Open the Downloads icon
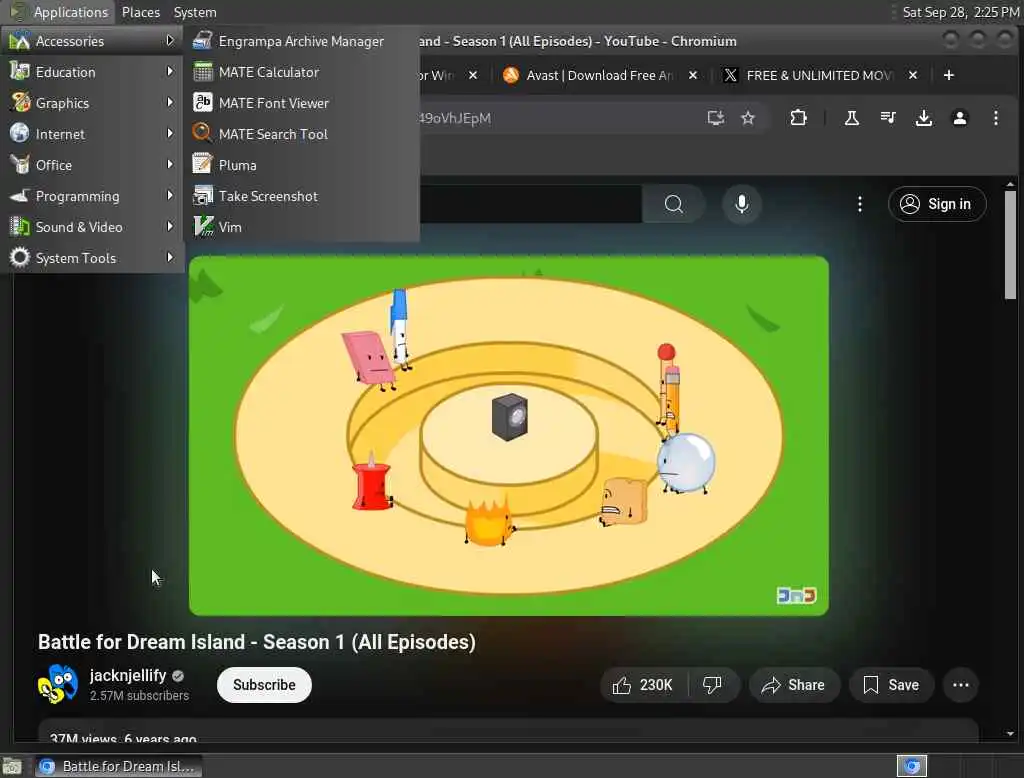Screen dimensions: 1024x778 (923, 118)
